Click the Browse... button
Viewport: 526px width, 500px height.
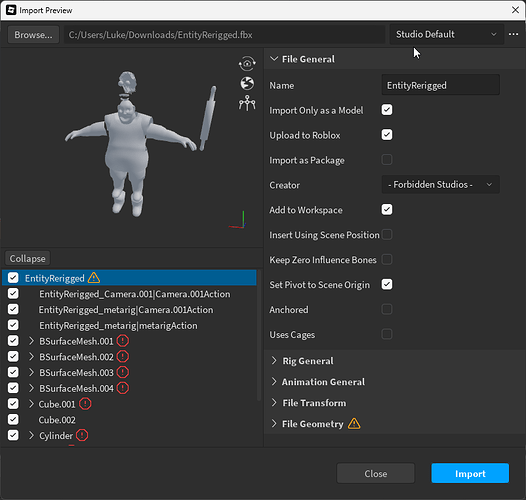(33, 35)
